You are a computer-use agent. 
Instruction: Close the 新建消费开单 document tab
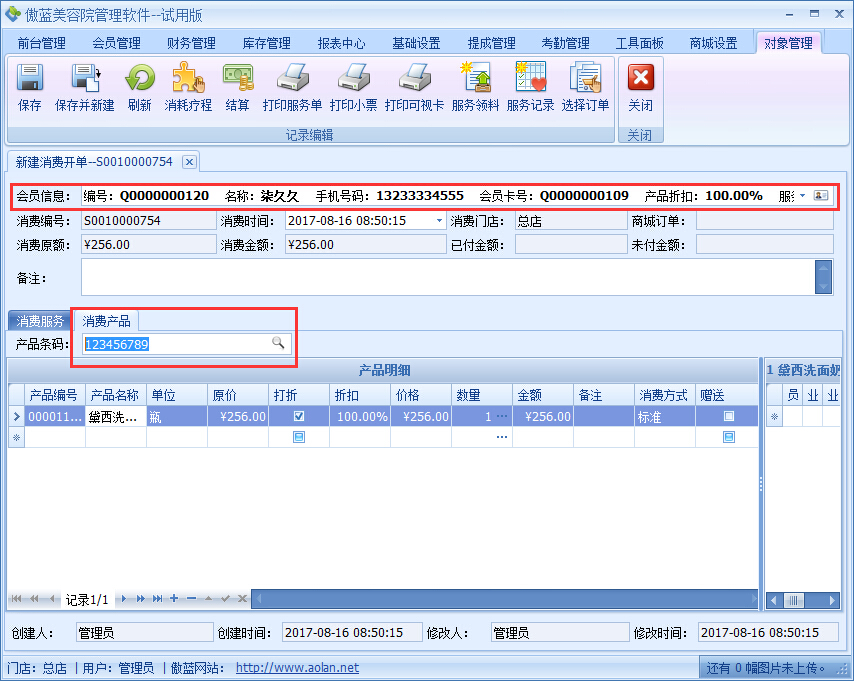189,161
